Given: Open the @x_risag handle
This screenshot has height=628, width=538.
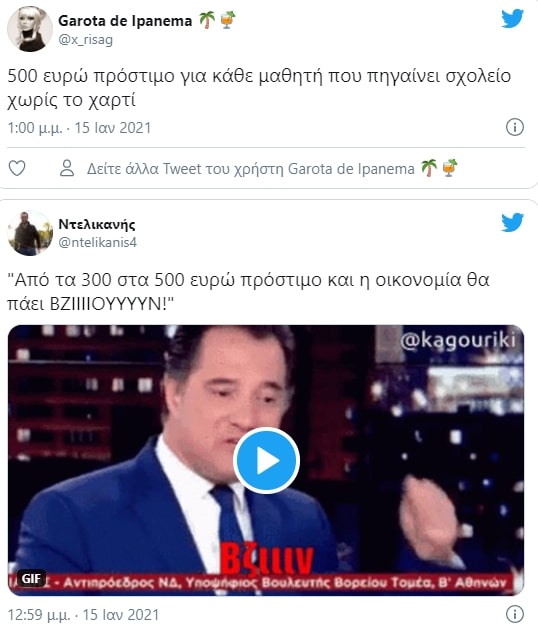Looking at the screenshot, I should (x=85, y=40).
